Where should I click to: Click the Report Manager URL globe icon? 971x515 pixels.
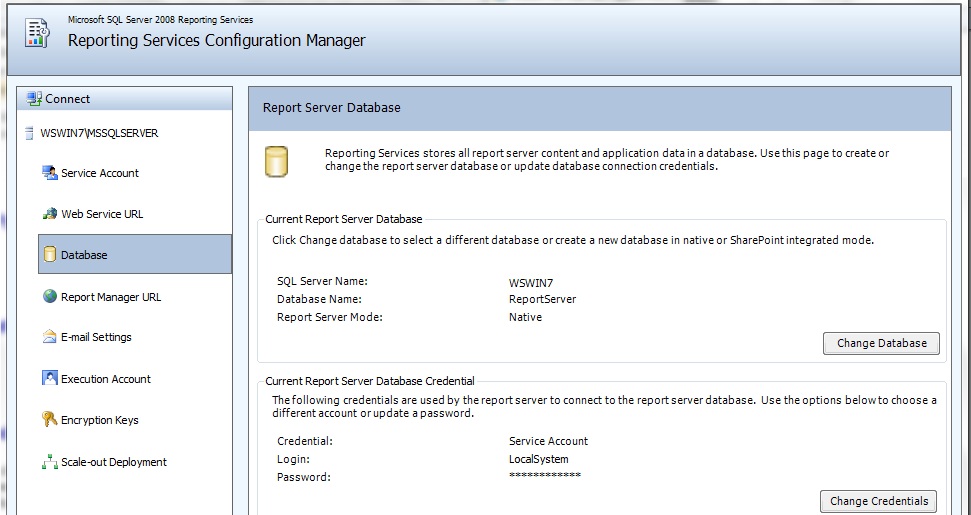point(50,296)
